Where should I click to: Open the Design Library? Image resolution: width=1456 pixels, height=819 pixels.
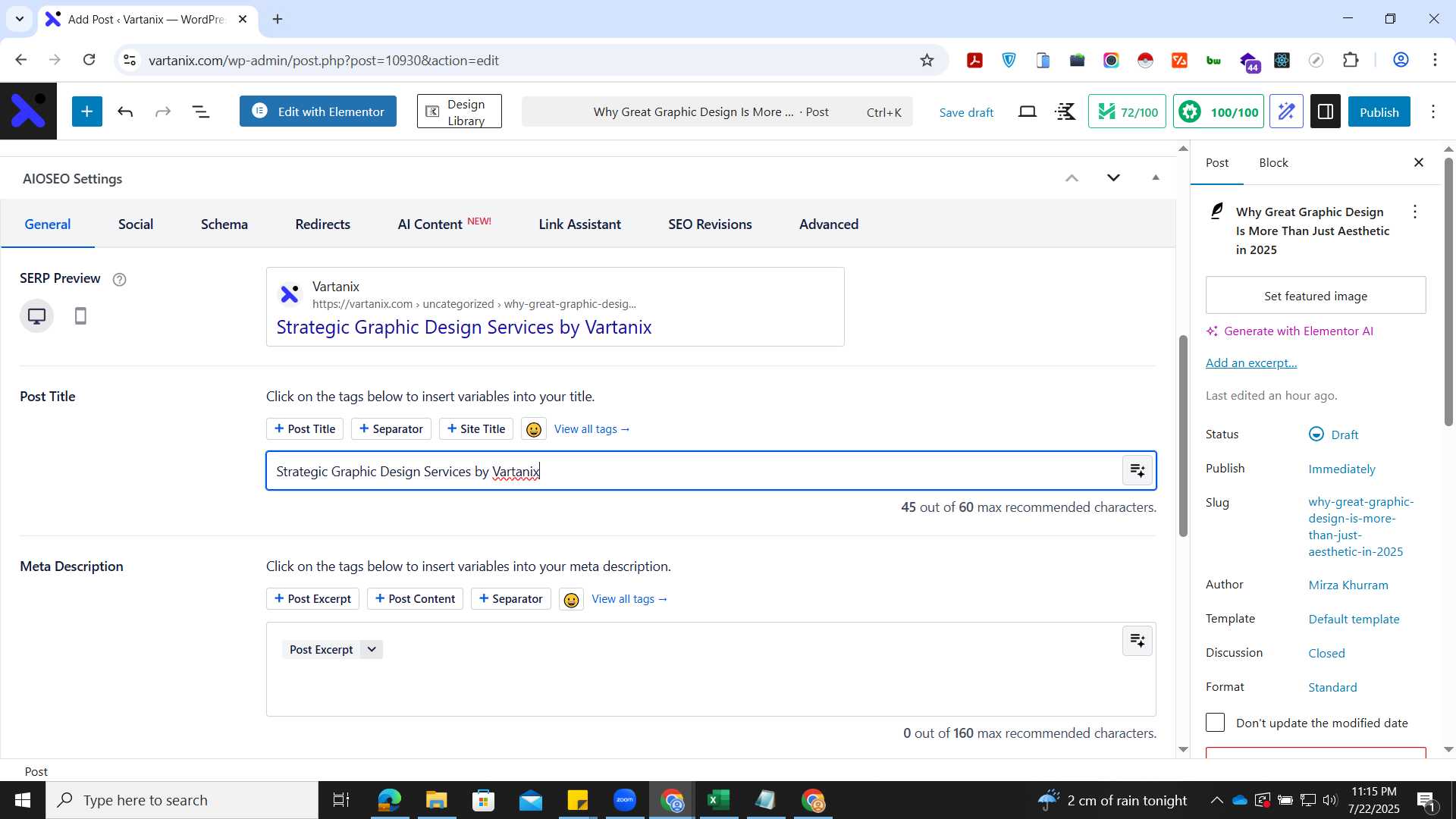tap(459, 111)
